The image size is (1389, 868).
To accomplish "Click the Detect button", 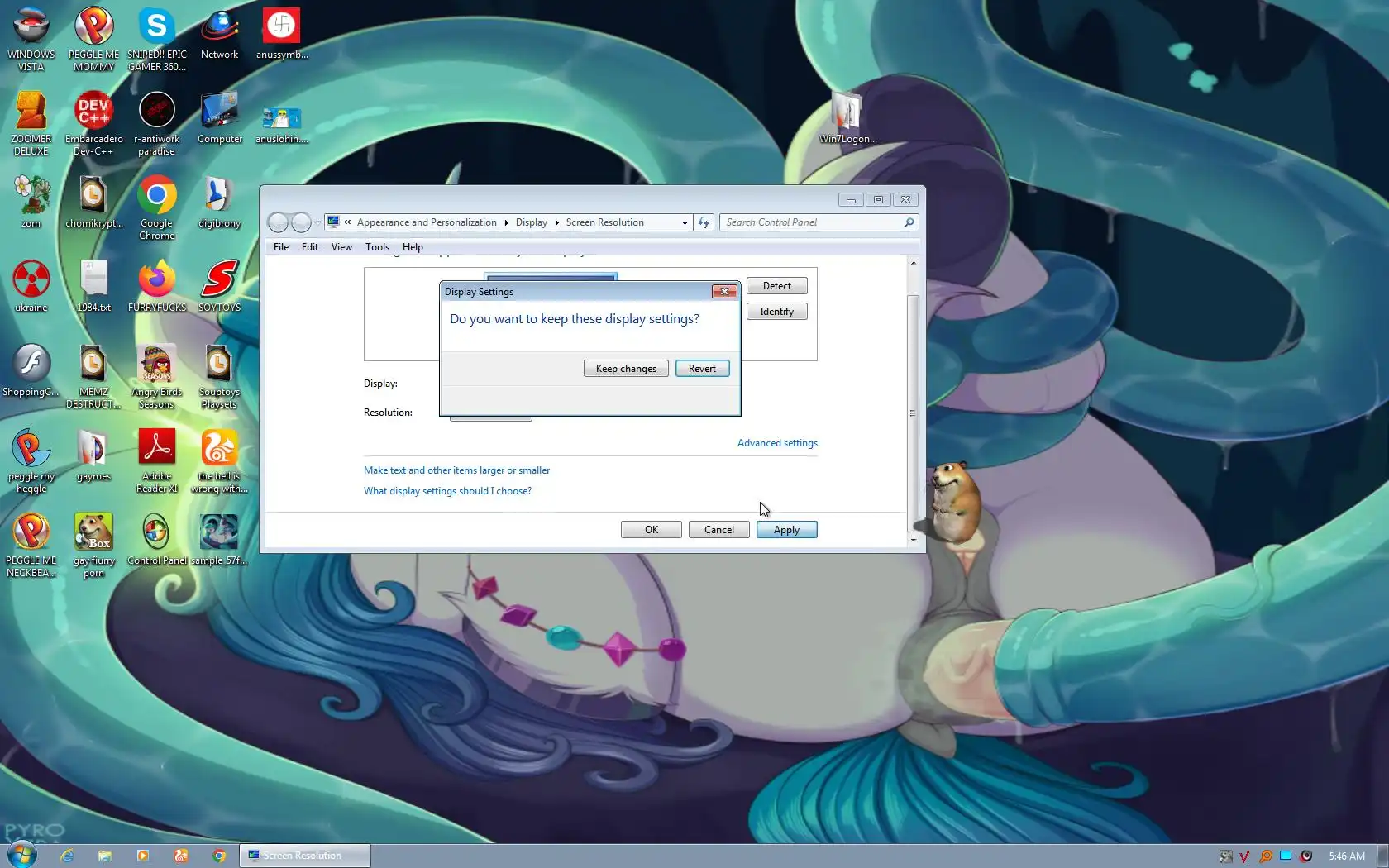I will point(776,286).
